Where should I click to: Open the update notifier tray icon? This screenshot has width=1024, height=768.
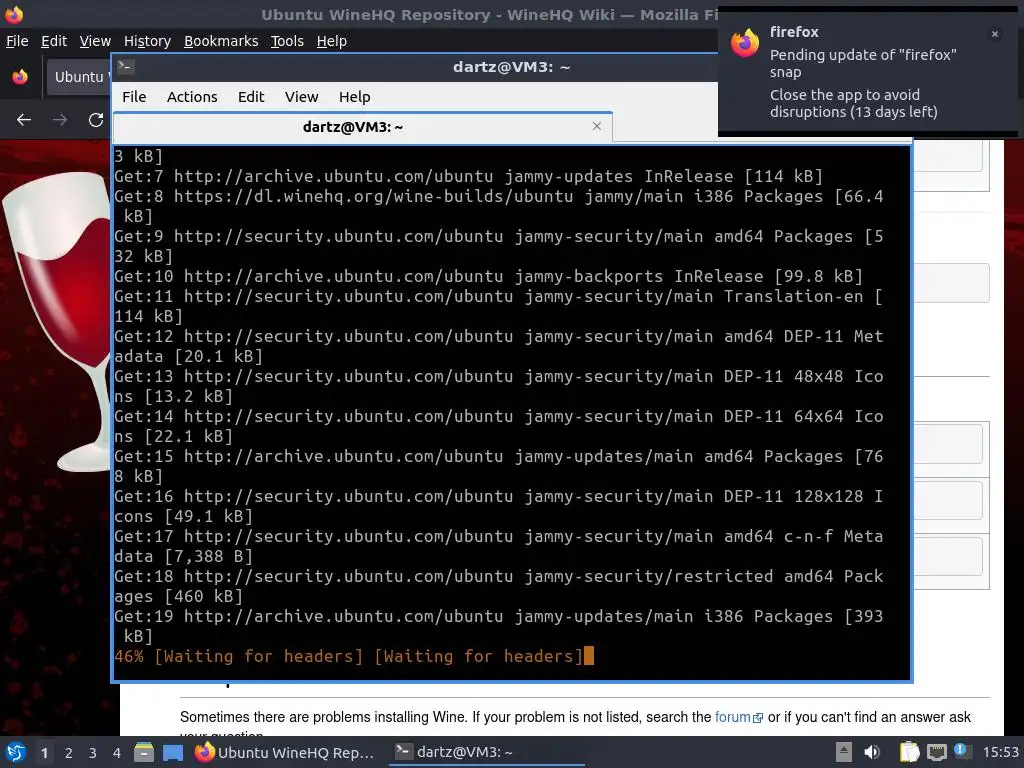(961, 750)
